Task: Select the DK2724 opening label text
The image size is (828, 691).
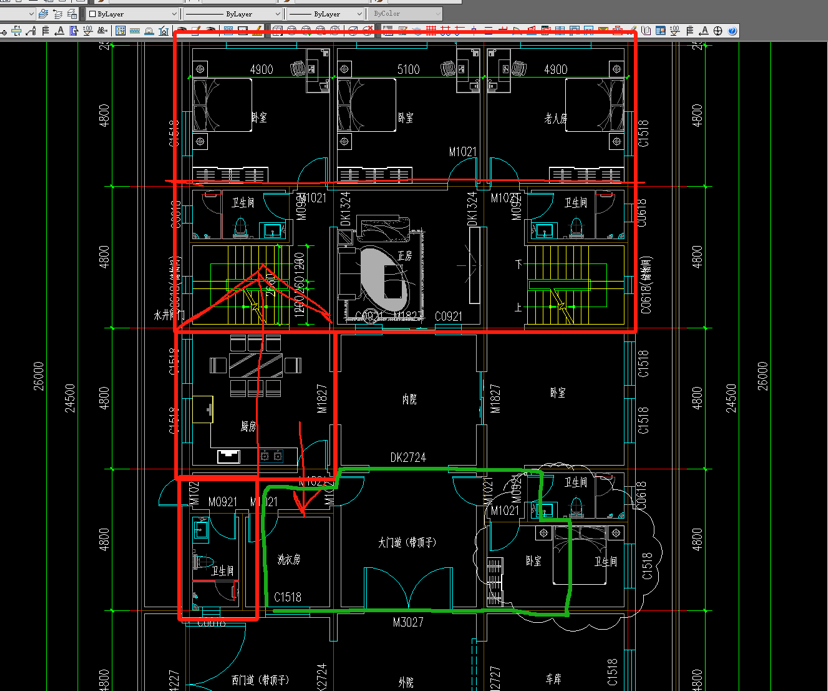Action: click(408, 457)
